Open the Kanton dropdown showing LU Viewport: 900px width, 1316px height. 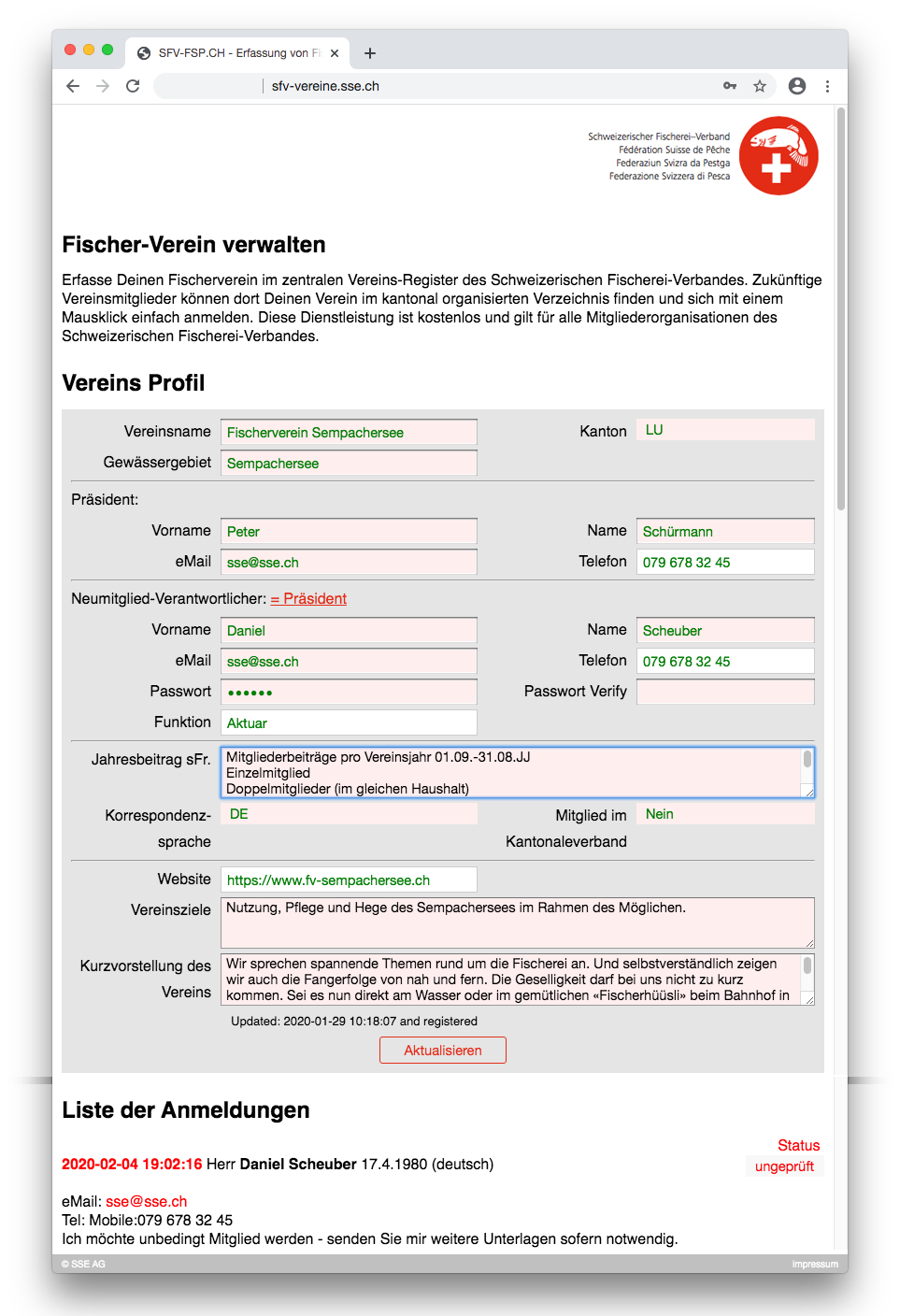(725, 430)
